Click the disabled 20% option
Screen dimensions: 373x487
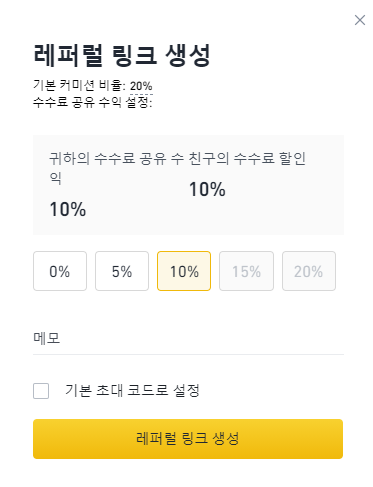(x=309, y=271)
